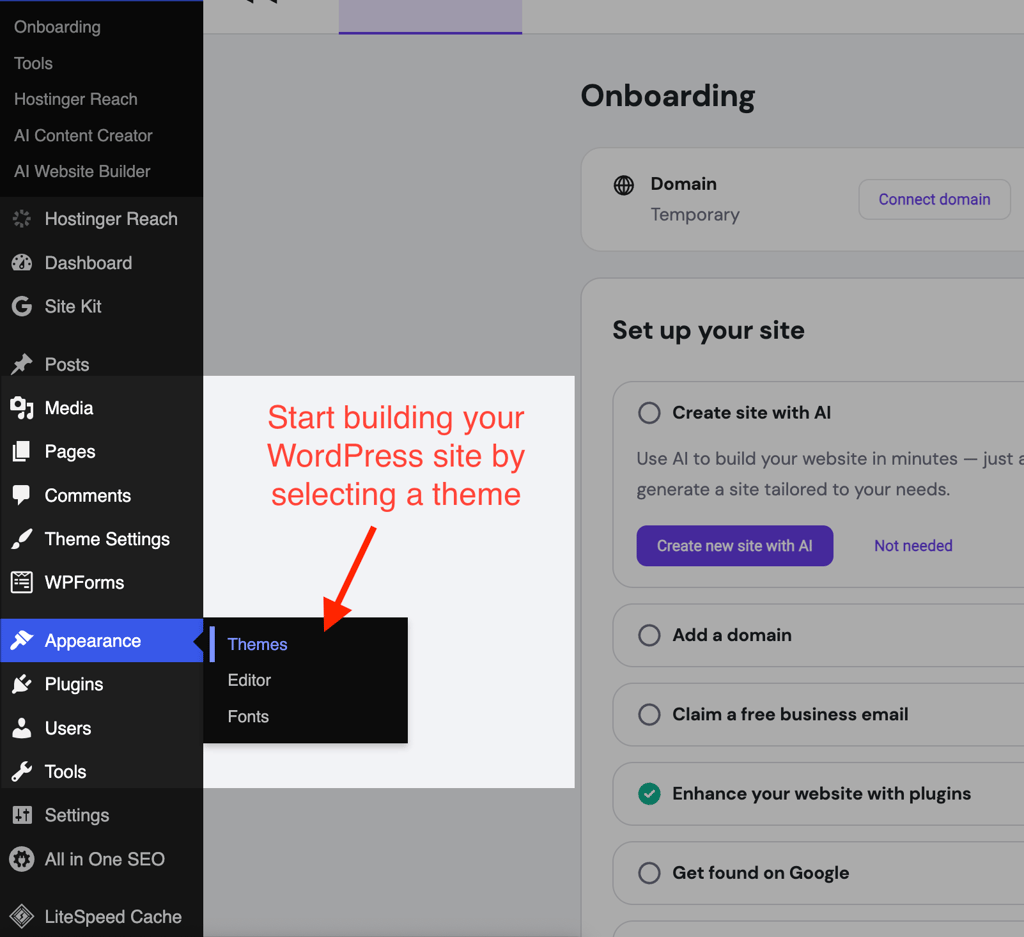The width and height of the screenshot is (1024, 937).
Task: Click the Posts pushpin icon
Action: [x=22, y=364]
